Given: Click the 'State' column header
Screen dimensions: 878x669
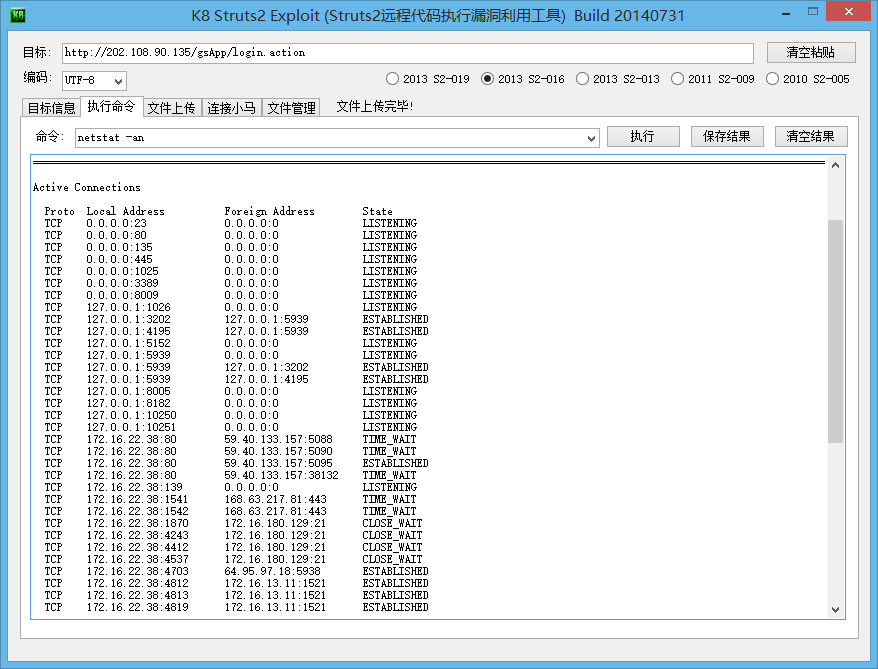Looking at the screenshot, I should coord(377,212).
